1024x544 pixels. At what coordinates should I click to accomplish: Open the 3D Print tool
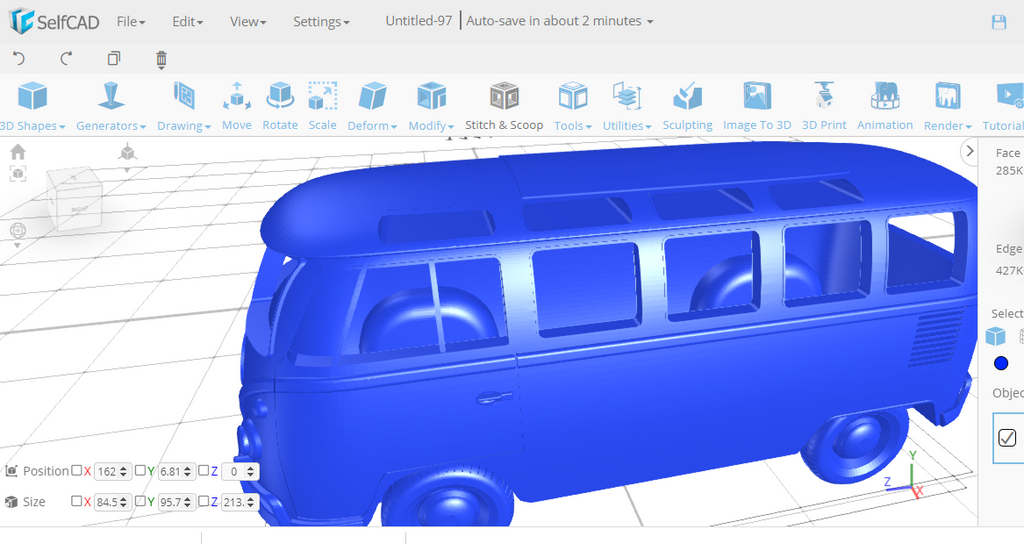click(x=824, y=106)
